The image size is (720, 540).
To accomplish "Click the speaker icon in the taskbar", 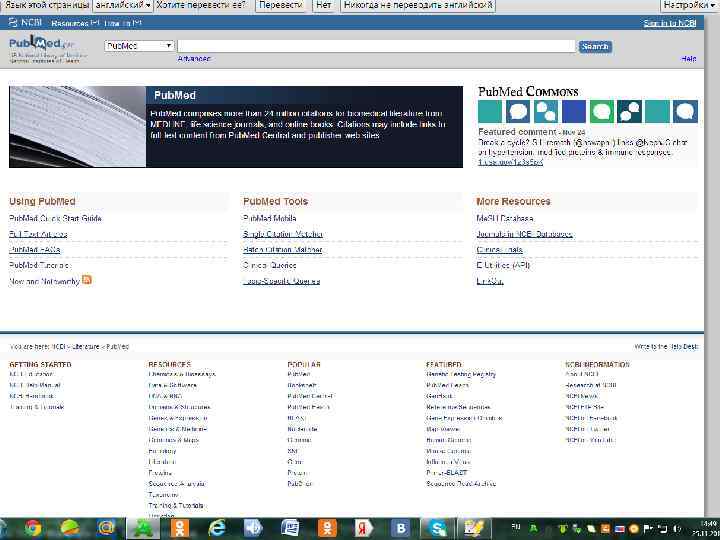I will pos(253,528).
